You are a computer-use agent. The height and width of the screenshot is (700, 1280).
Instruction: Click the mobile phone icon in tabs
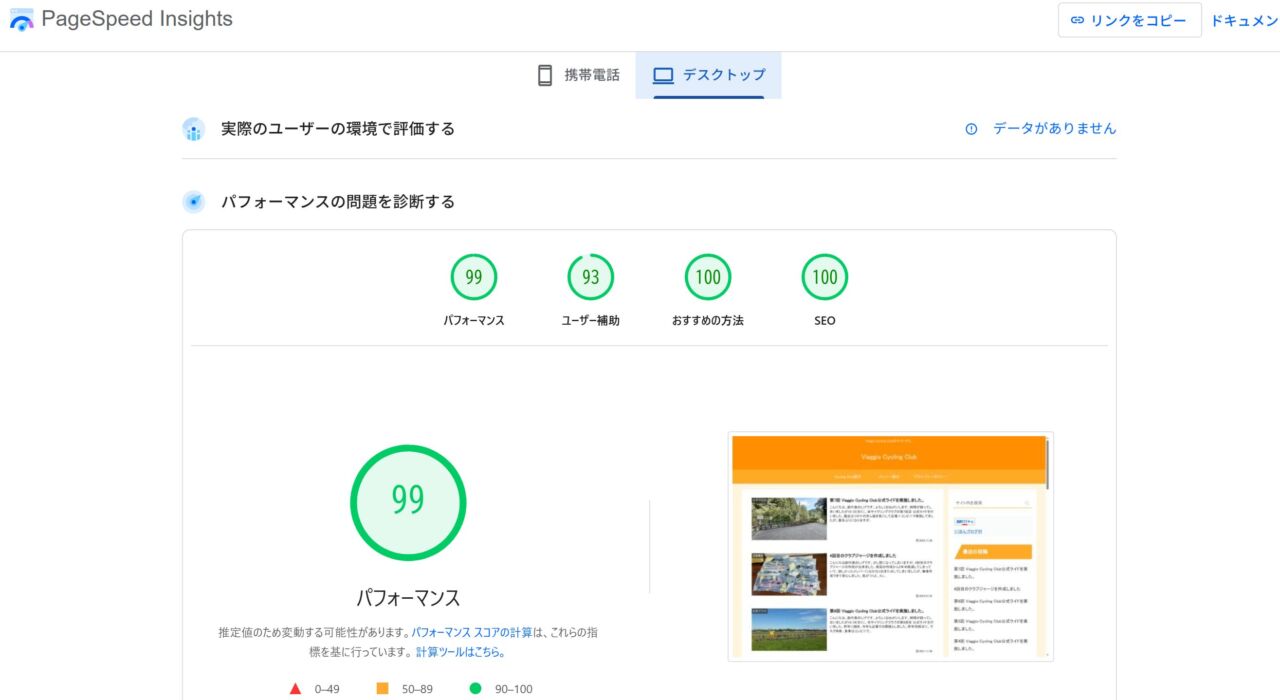(x=545, y=75)
